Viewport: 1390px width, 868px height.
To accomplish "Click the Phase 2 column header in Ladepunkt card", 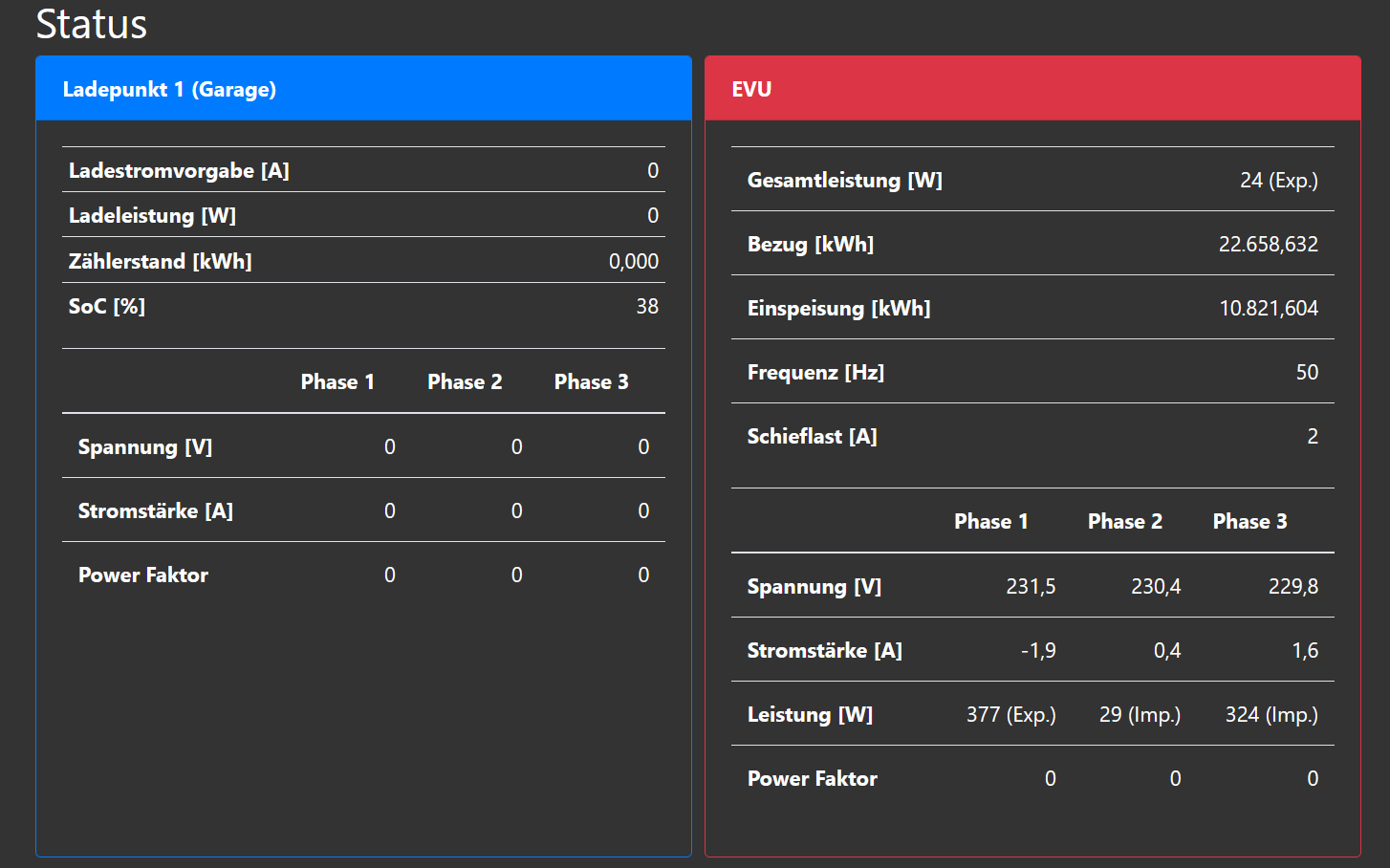I will pos(465,381).
